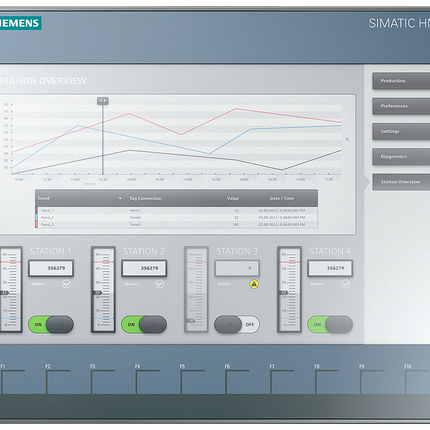Screen dimensions: 430x430
Task: Turn off the Station 1 ON switch
Action: 51,324
